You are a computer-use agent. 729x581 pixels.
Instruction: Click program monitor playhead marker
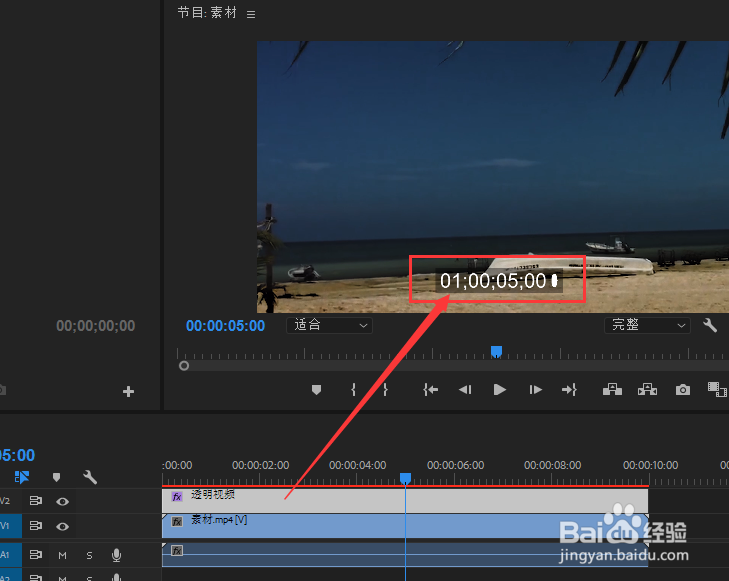click(497, 352)
